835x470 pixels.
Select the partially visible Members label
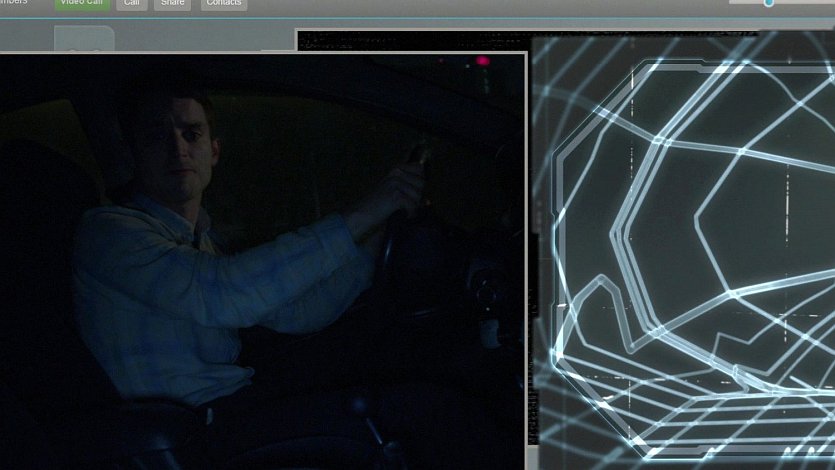pos(14,3)
